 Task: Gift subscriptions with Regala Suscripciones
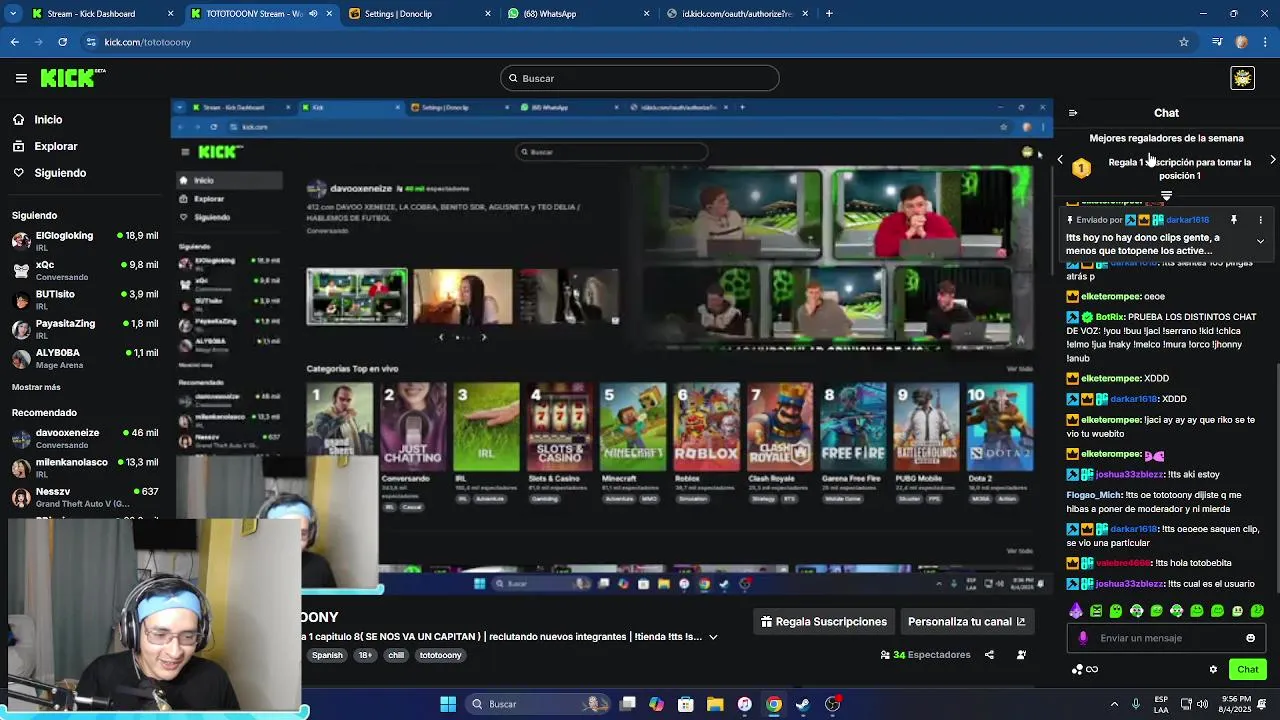click(x=823, y=622)
